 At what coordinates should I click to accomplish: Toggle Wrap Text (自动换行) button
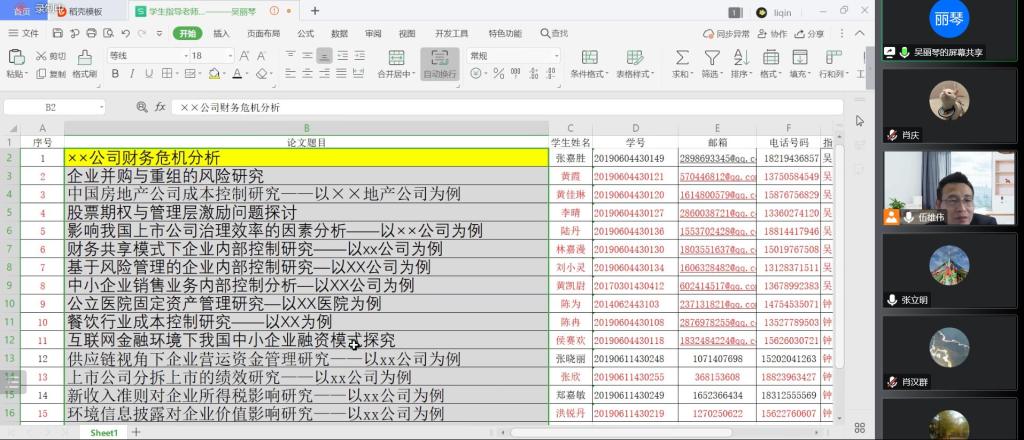[439, 62]
